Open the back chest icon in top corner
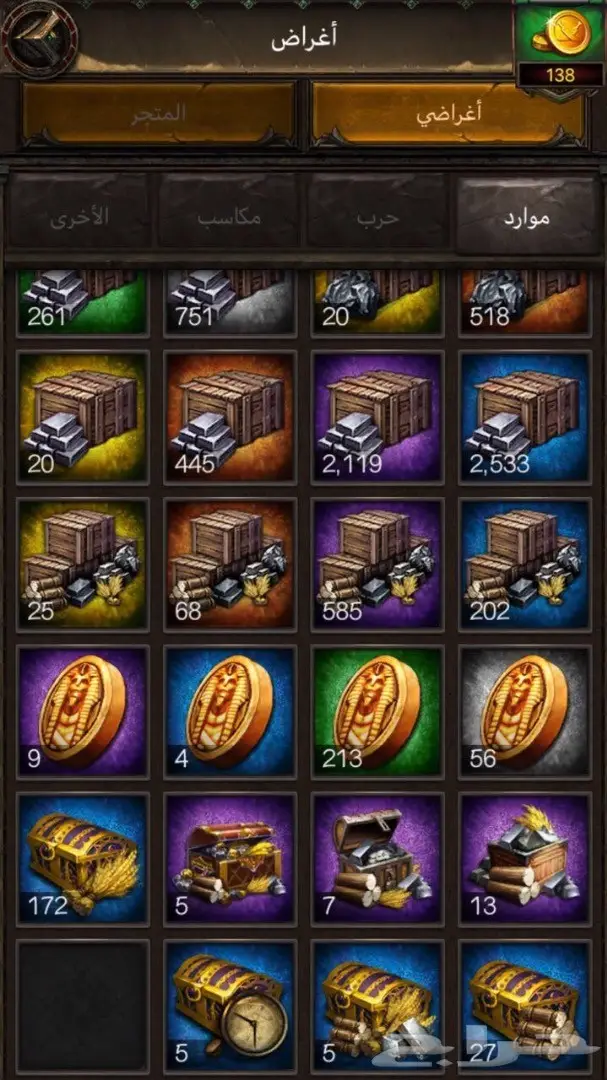The width and height of the screenshot is (607, 1080). [39, 38]
